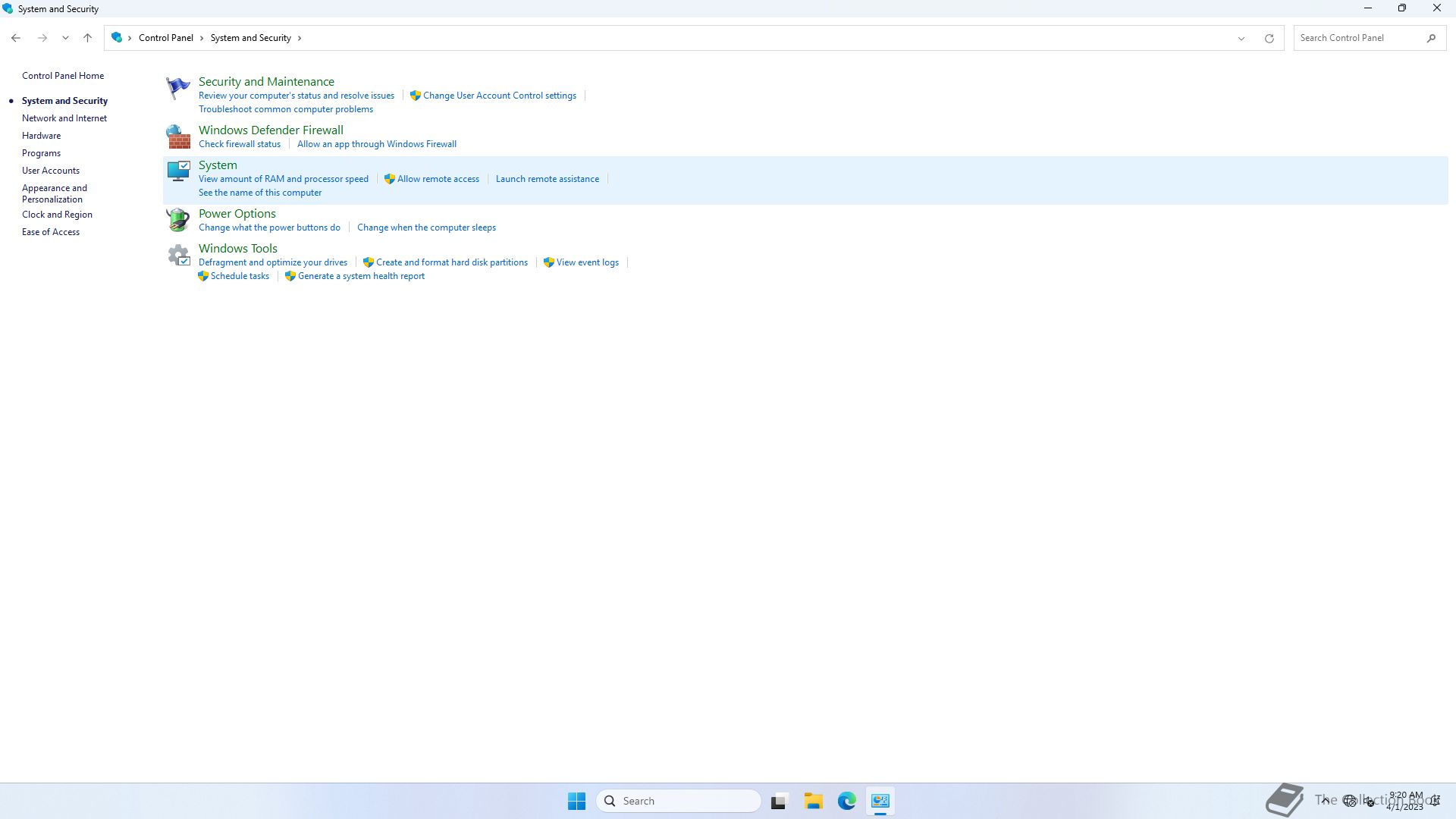Open Windows Tools heading
The image size is (1456, 819).
tap(238, 248)
